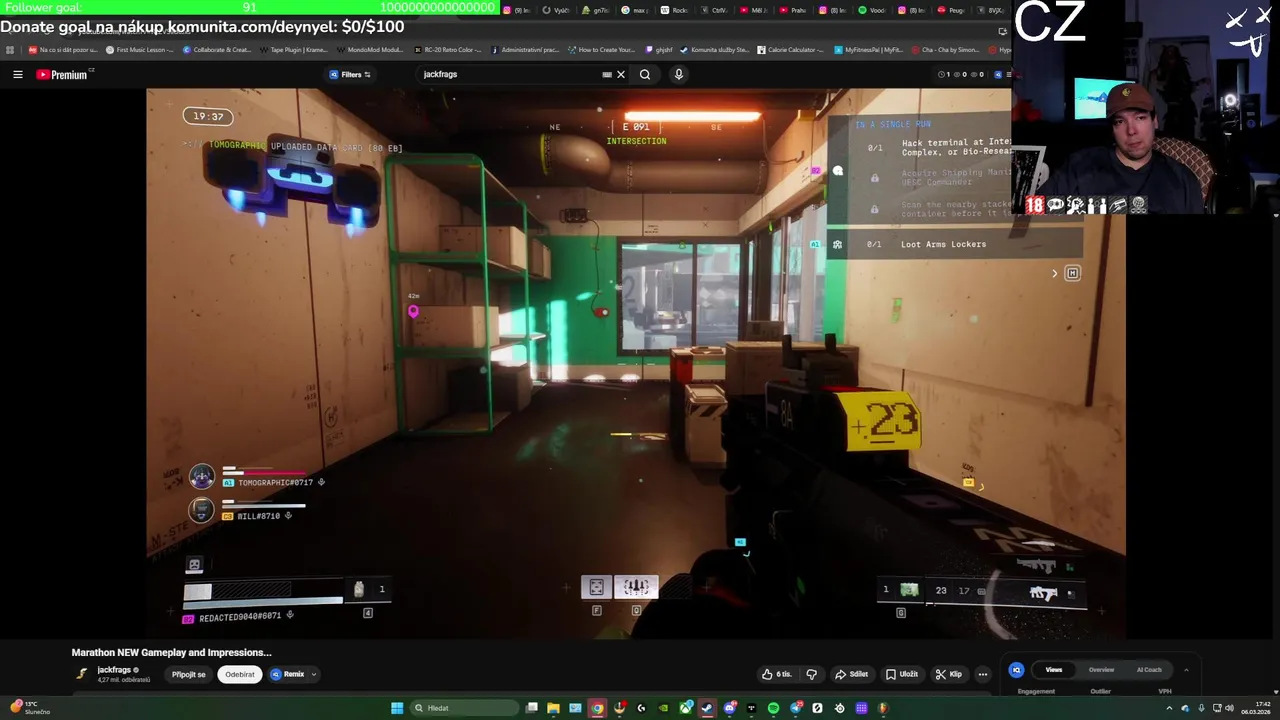
Task: Open the on-screen keyboard icon in the search box
Action: tap(607, 74)
